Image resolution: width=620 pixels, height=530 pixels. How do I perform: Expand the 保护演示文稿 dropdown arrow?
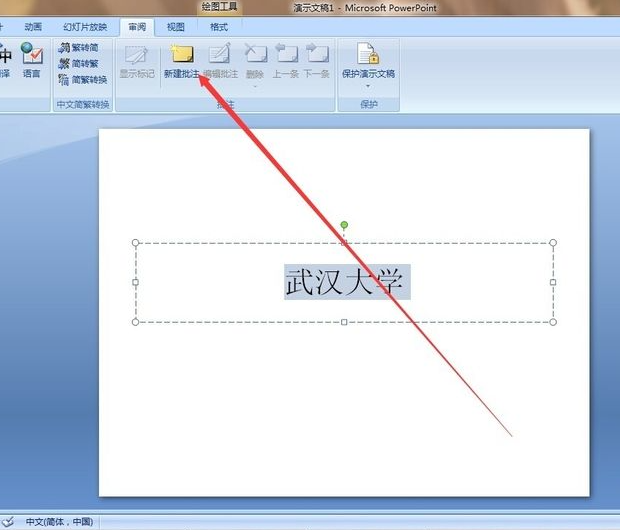point(368,85)
